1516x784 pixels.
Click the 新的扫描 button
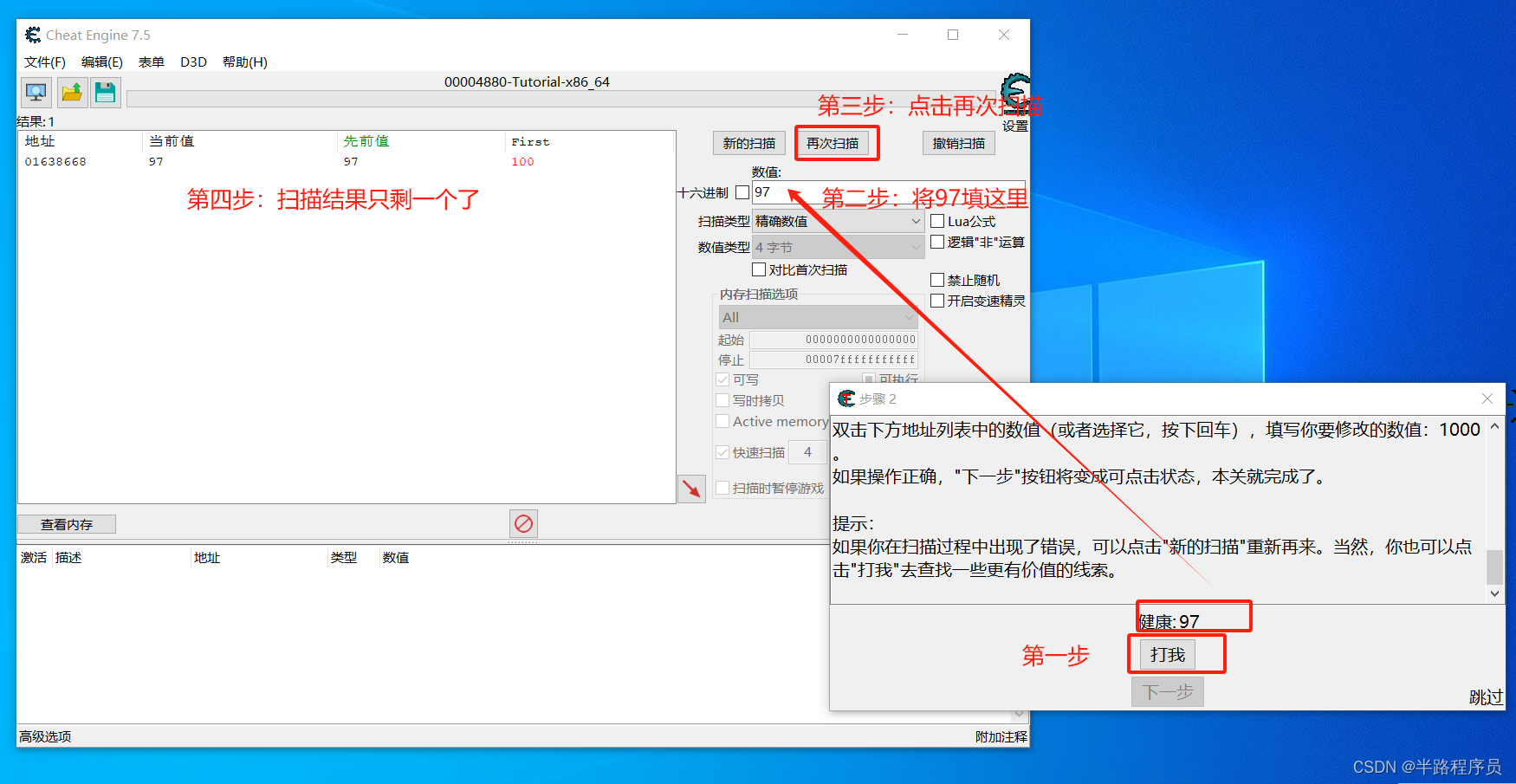click(x=749, y=143)
